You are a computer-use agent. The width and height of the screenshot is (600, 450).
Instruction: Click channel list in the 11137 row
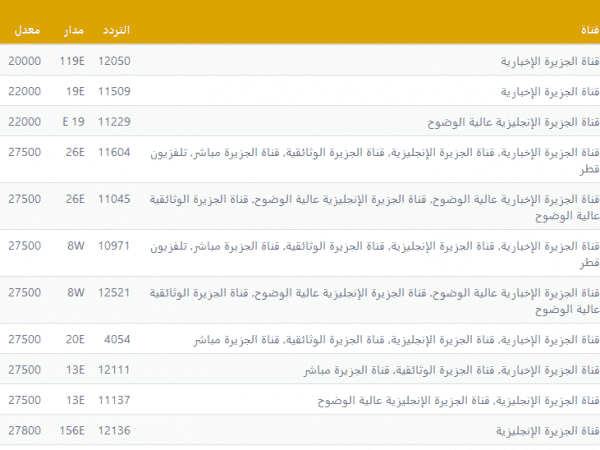pyautogui.click(x=458, y=401)
